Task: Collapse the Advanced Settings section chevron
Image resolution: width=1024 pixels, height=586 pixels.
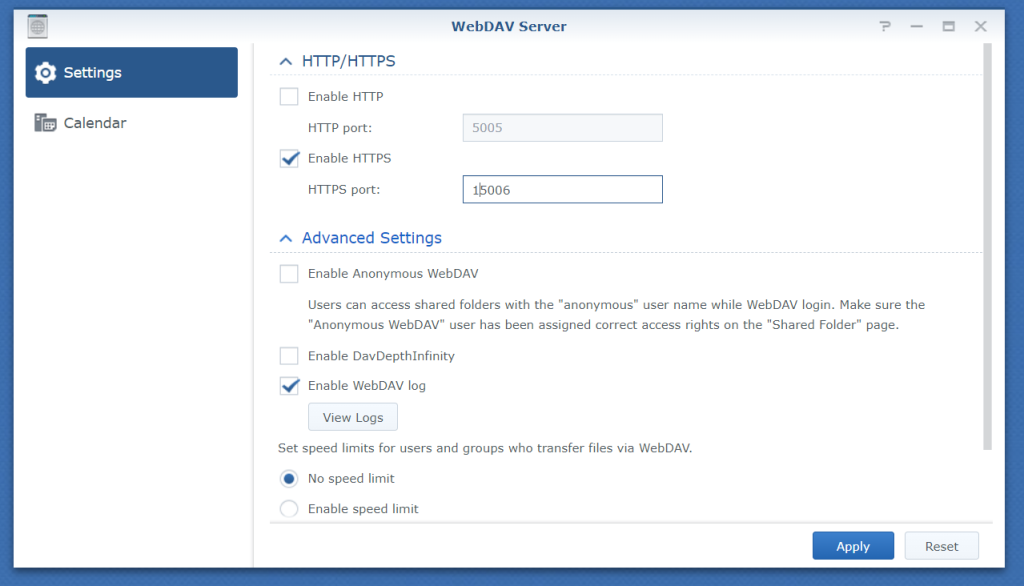Action: pyautogui.click(x=285, y=238)
